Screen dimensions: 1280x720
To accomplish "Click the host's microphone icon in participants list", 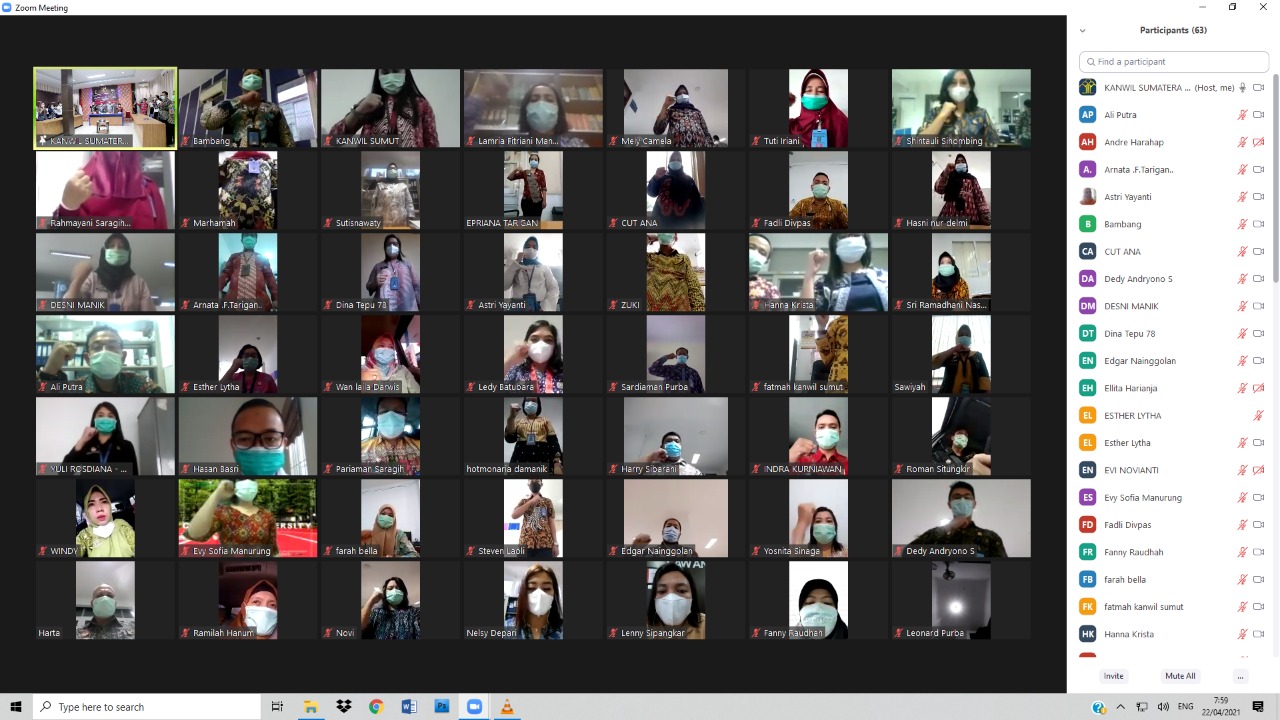I will tap(1242, 88).
